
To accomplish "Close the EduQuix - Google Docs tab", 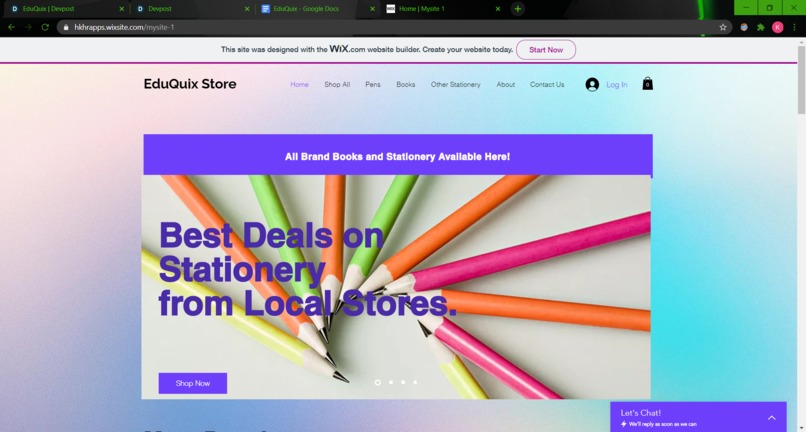I will pyautogui.click(x=372, y=9).
